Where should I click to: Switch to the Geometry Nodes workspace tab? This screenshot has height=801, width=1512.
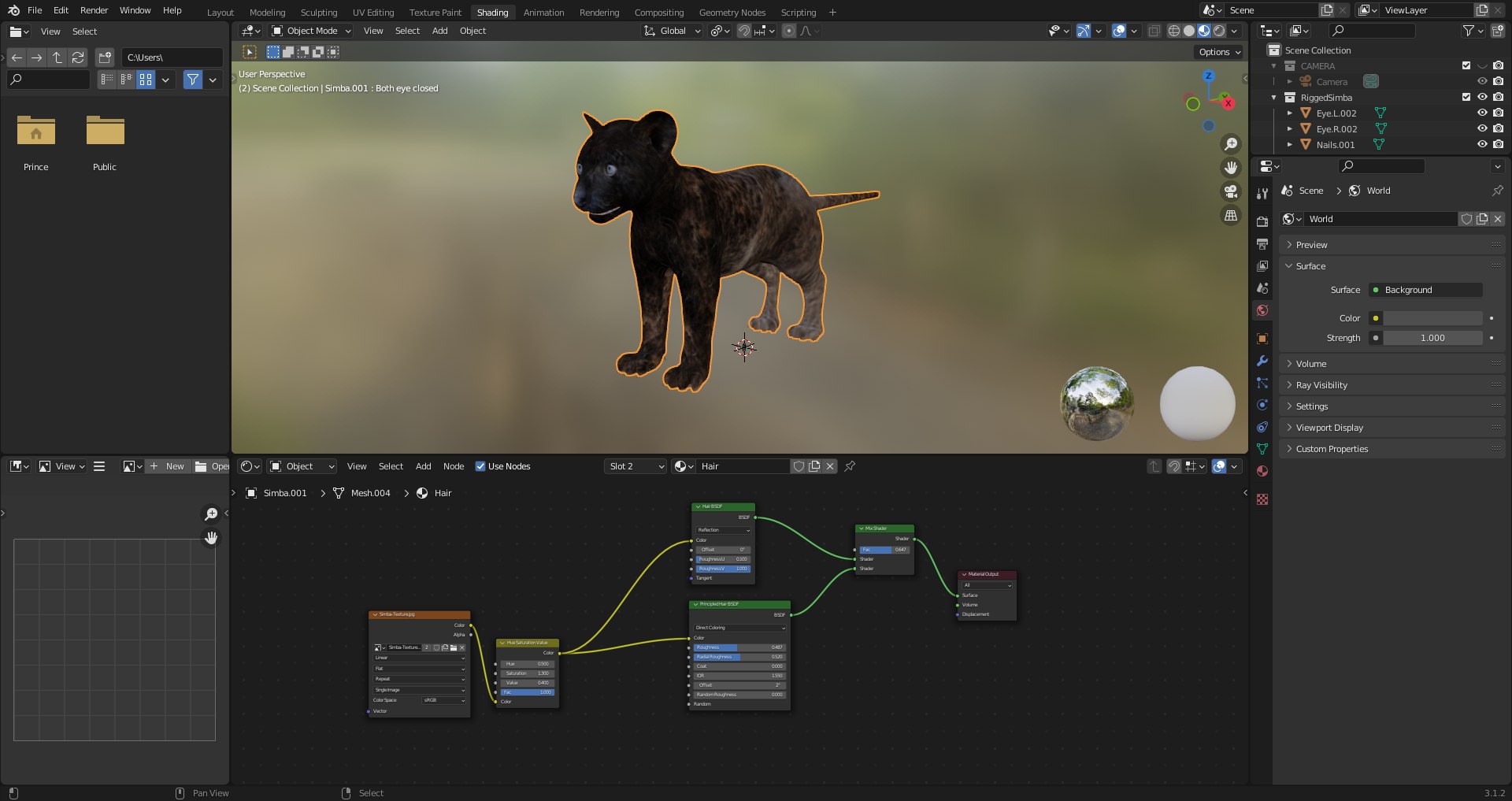coord(732,13)
